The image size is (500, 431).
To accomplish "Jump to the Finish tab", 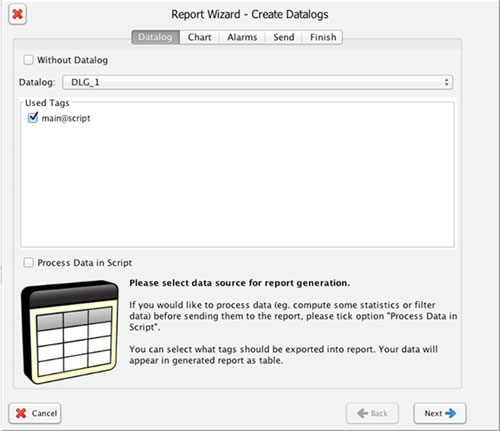I will pos(323,37).
